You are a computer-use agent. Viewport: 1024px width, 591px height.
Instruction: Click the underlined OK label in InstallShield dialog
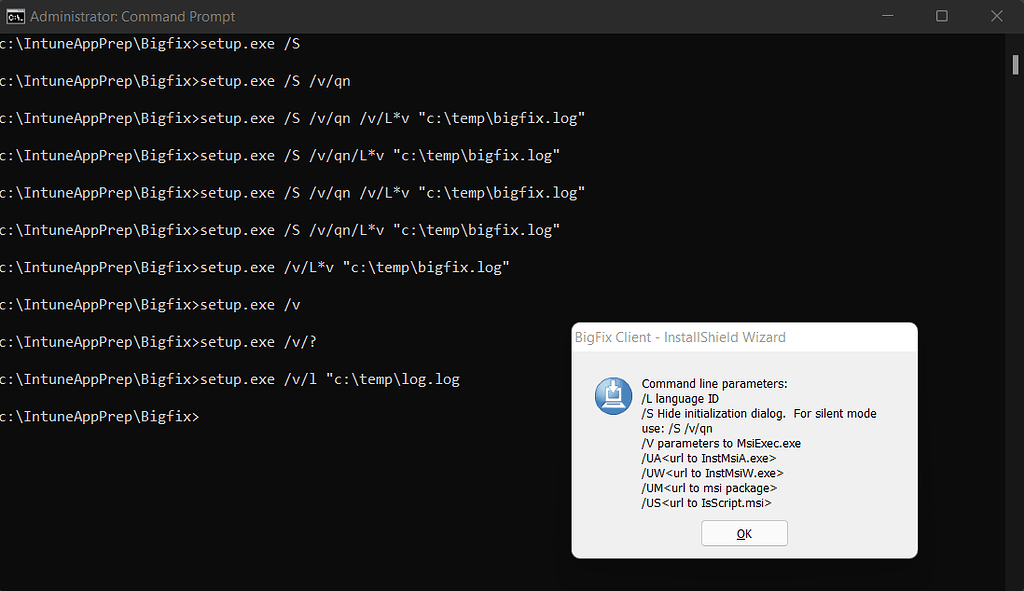[x=744, y=533]
